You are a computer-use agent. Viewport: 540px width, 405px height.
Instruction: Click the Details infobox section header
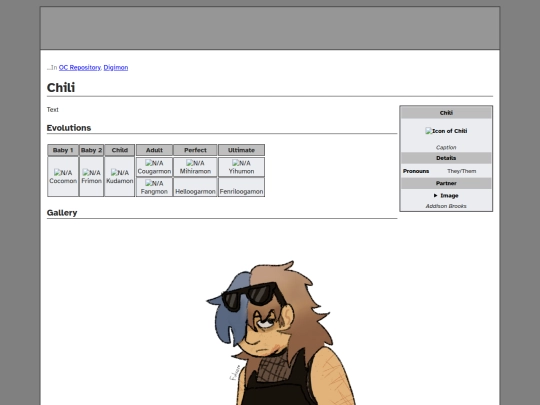tap(446, 158)
